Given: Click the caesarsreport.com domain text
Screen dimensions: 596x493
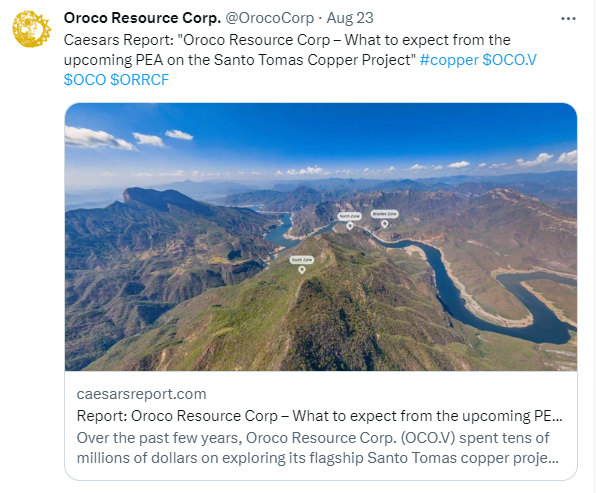Looking at the screenshot, I should [x=141, y=394].
